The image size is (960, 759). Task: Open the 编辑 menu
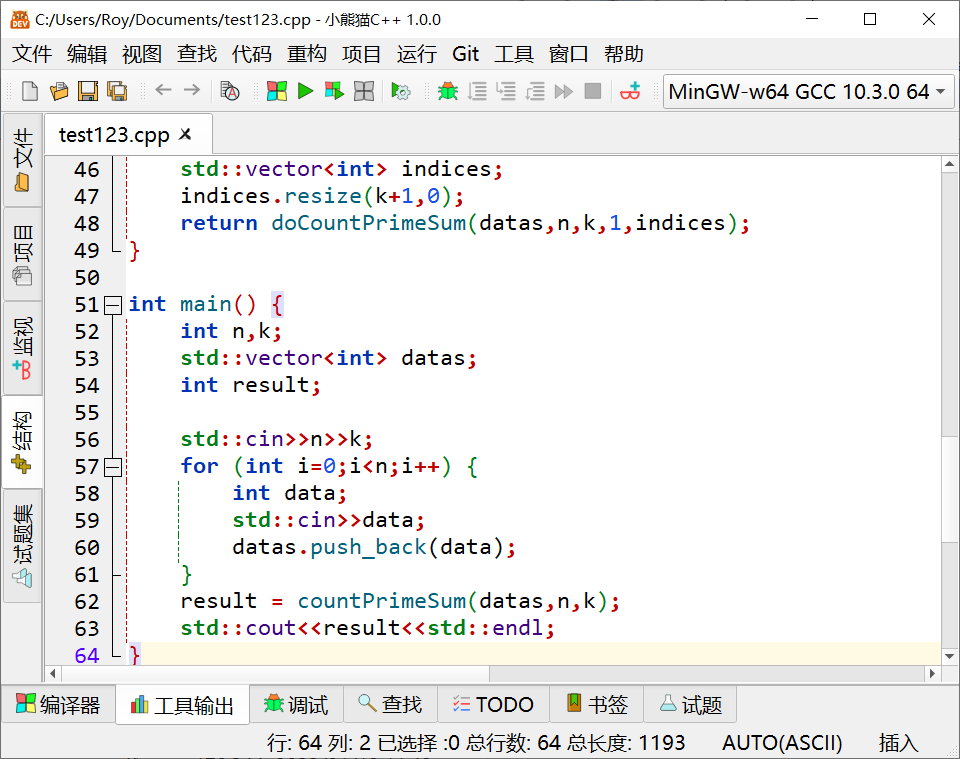(x=87, y=54)
